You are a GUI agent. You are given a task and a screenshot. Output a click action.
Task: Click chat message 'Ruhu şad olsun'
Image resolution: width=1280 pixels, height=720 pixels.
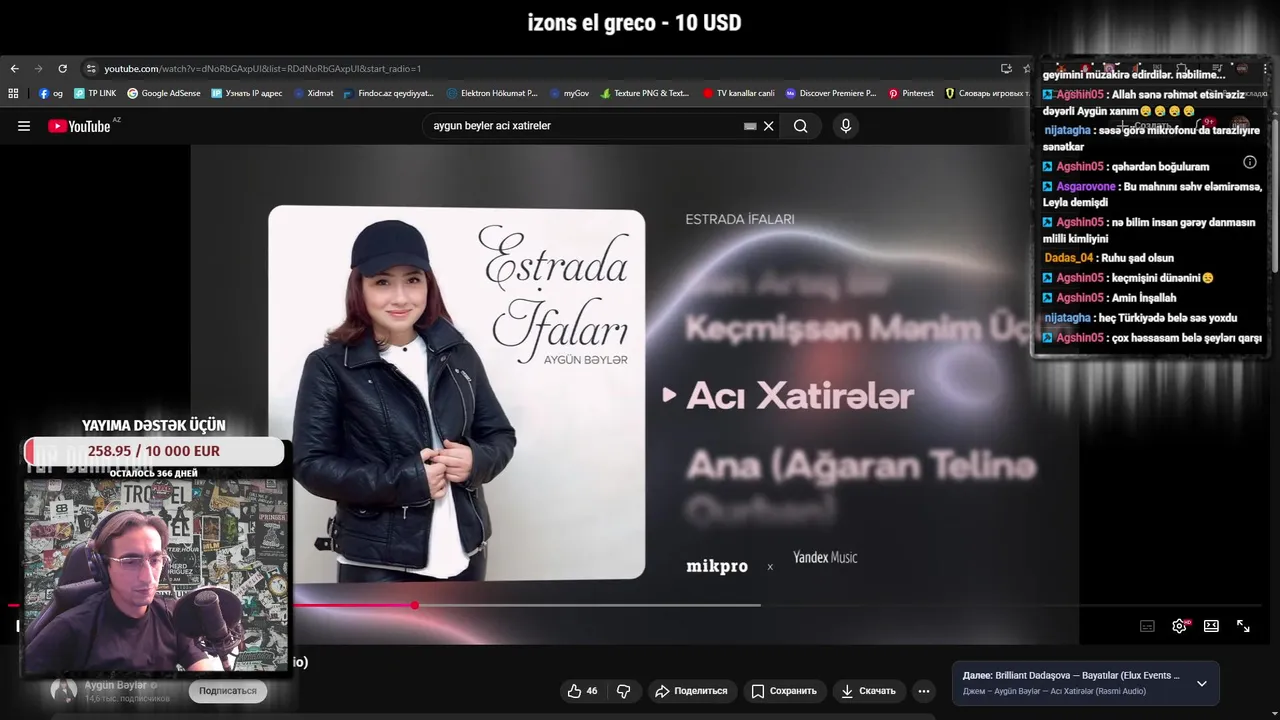1137,258
